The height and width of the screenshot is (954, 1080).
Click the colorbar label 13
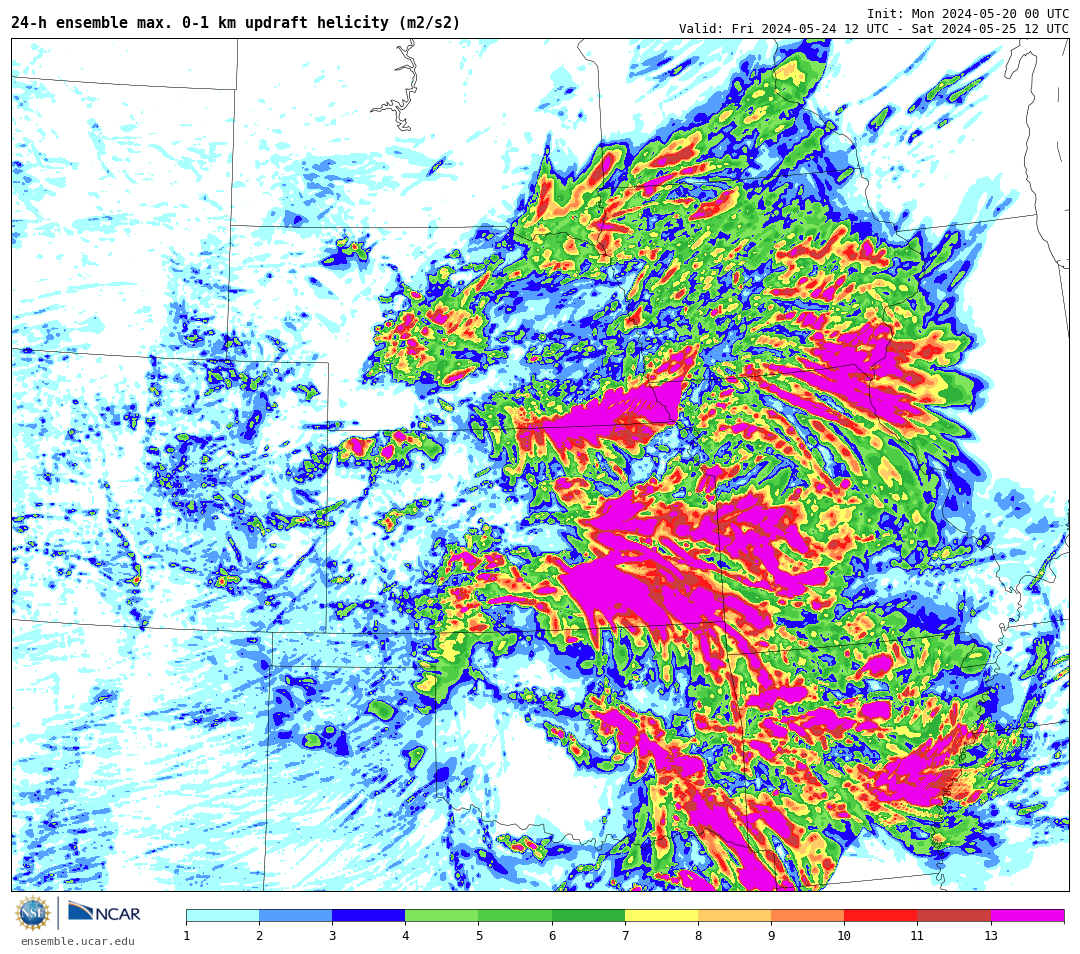click(991, 935)
